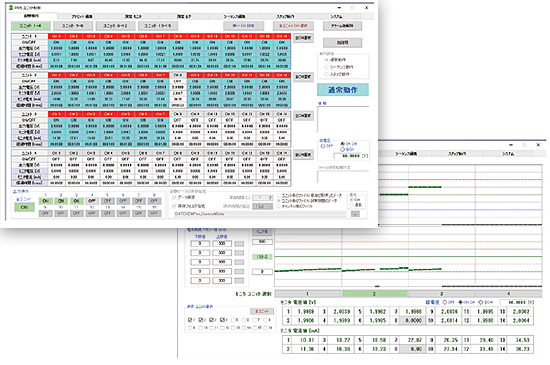
Task: Toggle the データ保存 checkbox
Action: pos(175,197)
